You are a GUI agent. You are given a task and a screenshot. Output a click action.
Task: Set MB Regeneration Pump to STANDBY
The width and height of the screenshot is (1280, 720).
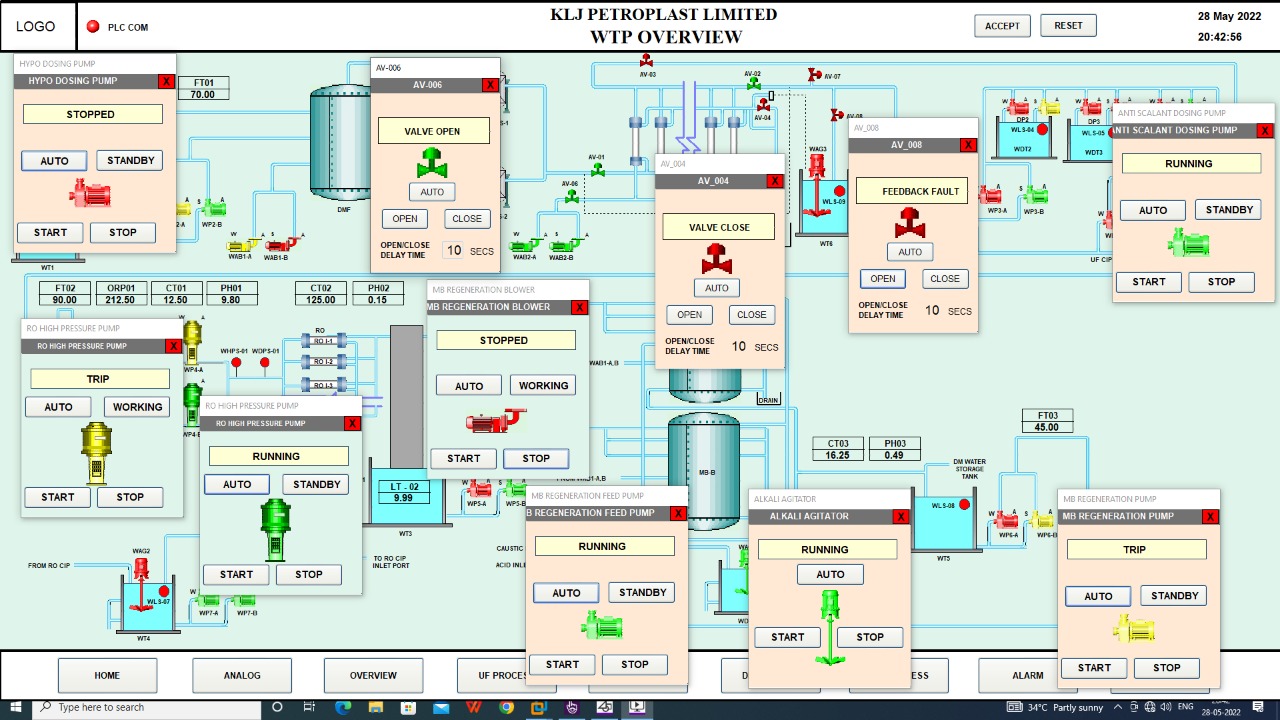pyautogui.click(x=1174, y=596)
